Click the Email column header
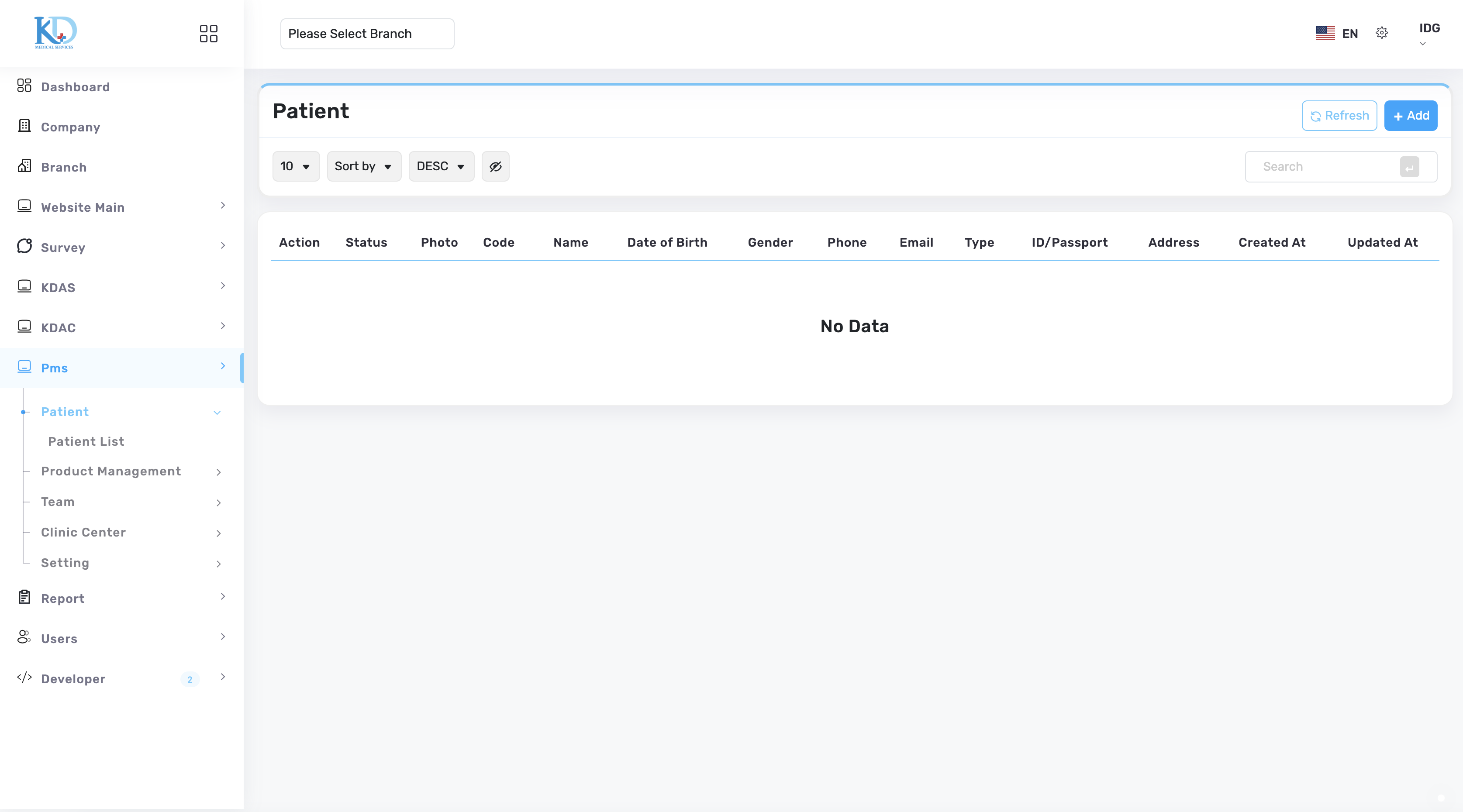 click(916, 243)
